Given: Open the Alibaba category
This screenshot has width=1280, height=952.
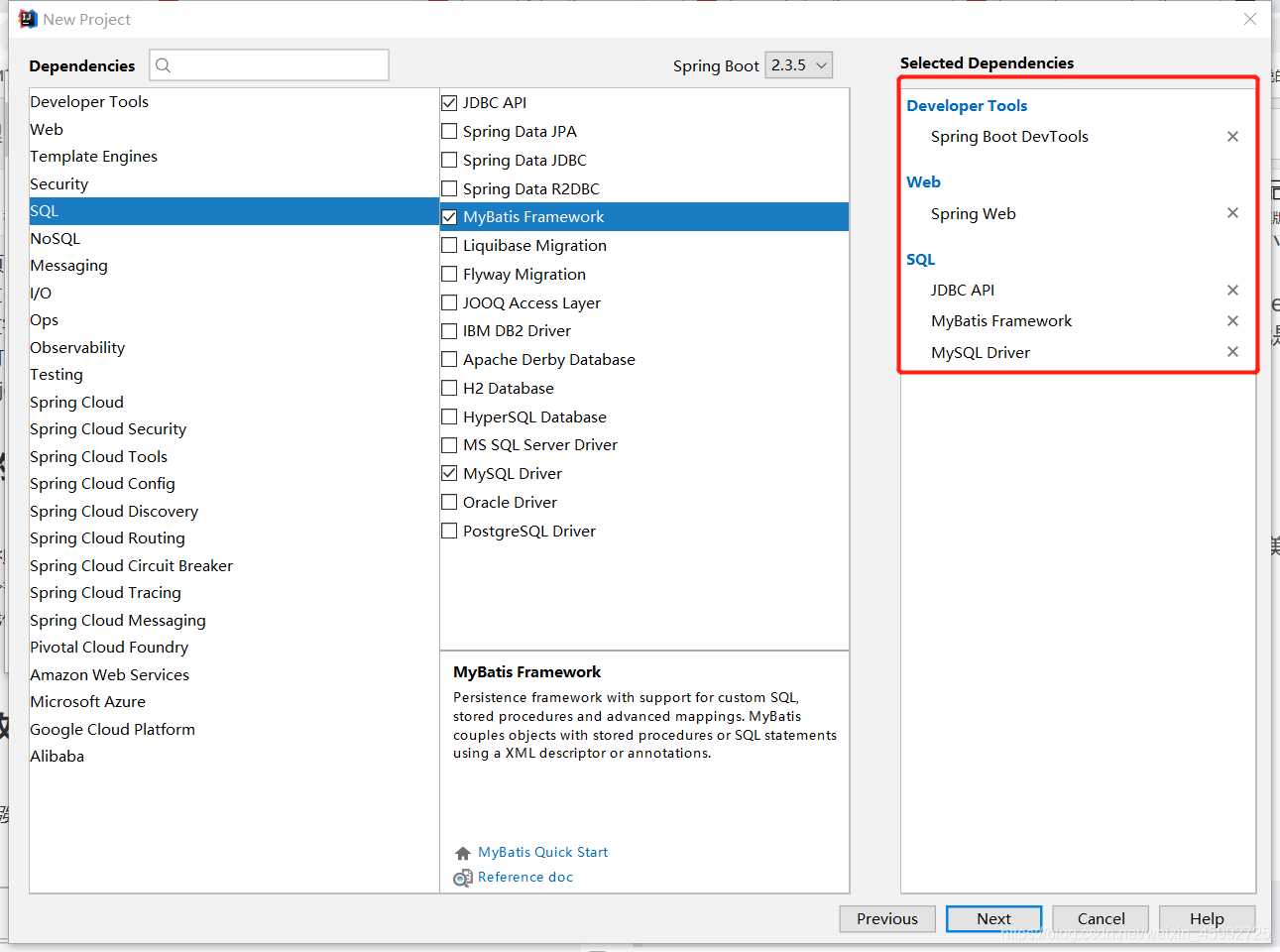Looking at the screenshot, I should (x=234, y=757).
